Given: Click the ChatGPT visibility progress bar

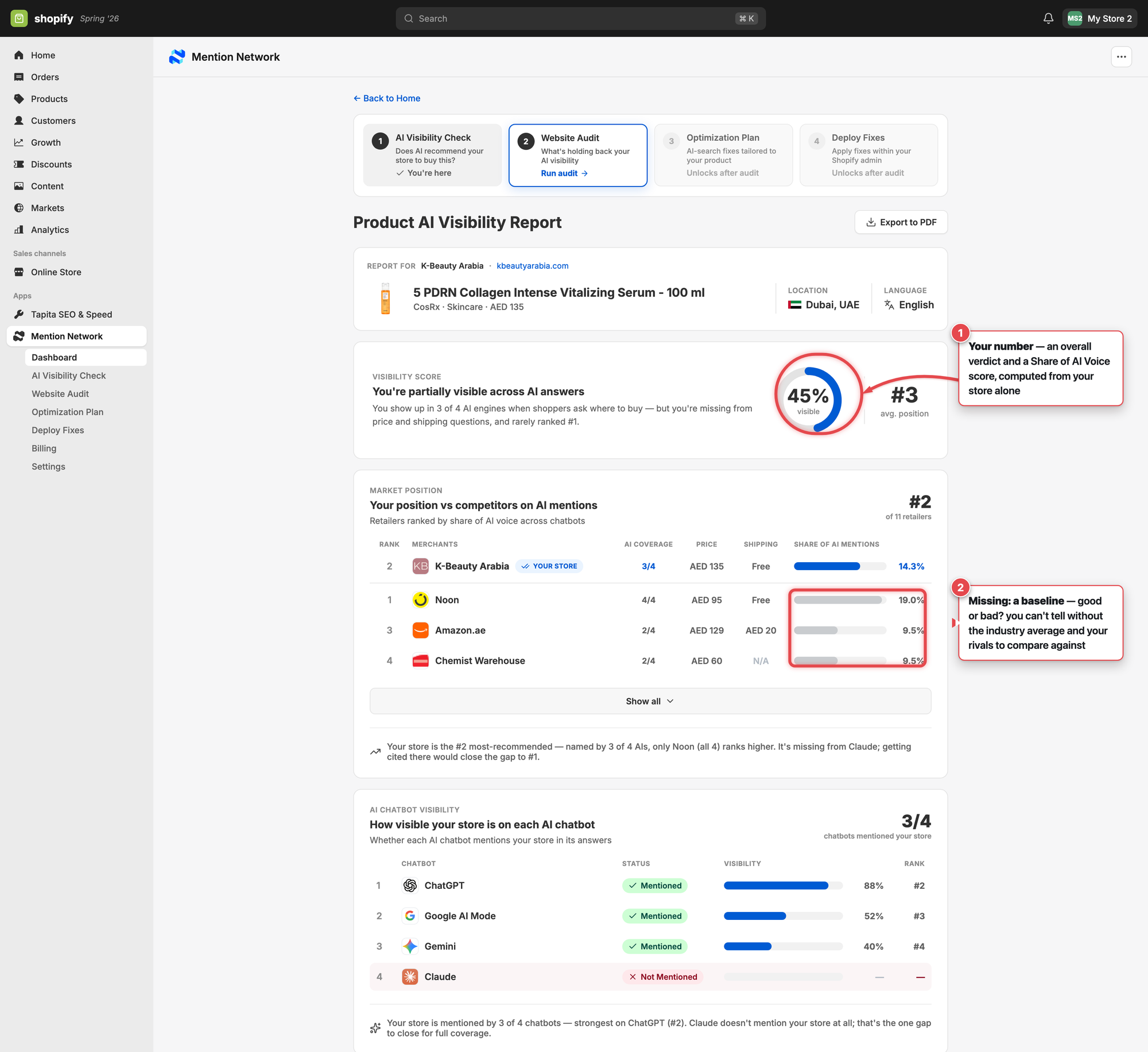Looking at the screenshot, I should tap(783, 885).
